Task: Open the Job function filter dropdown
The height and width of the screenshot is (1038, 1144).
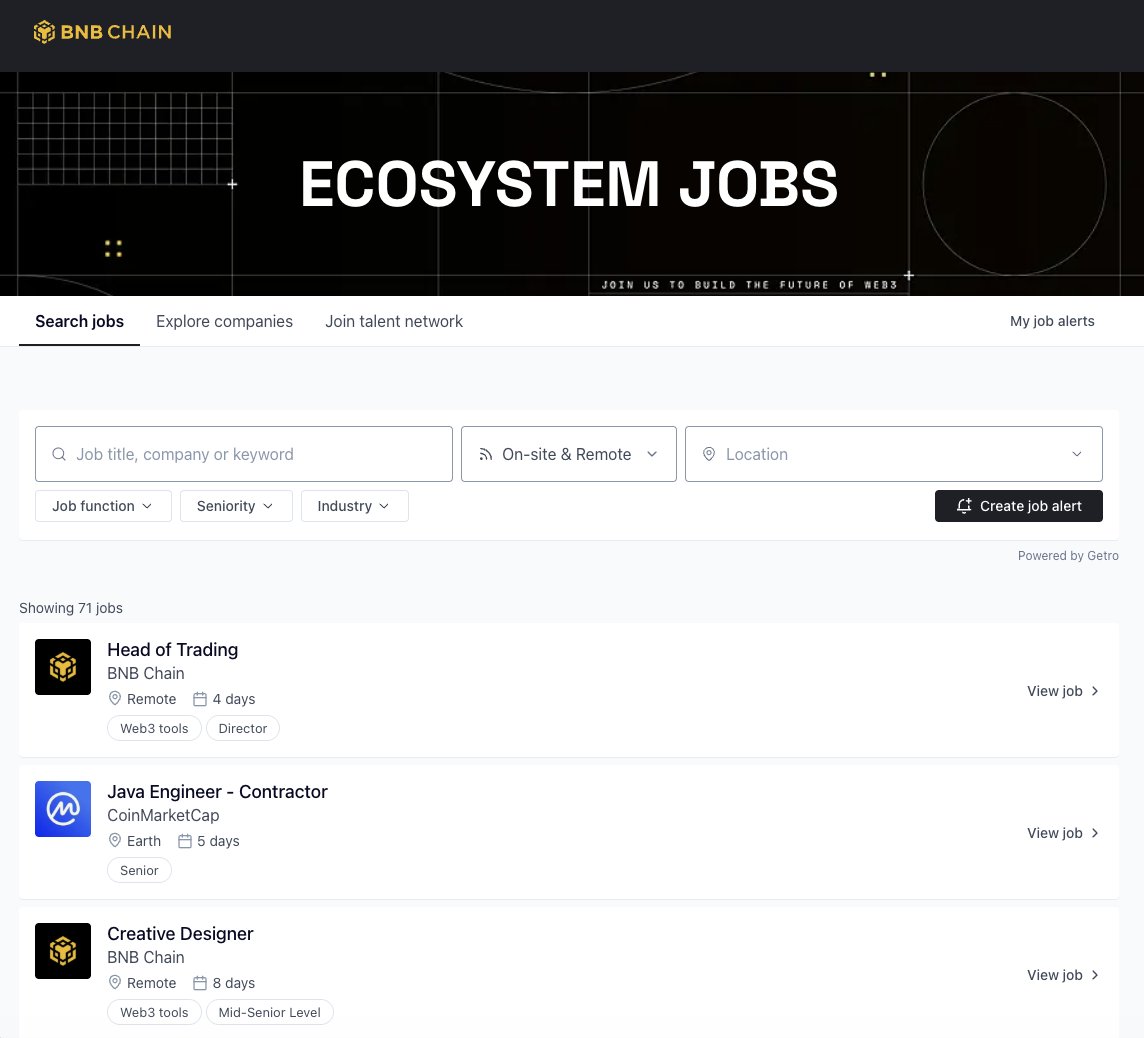Action: (x=103, y=506)
